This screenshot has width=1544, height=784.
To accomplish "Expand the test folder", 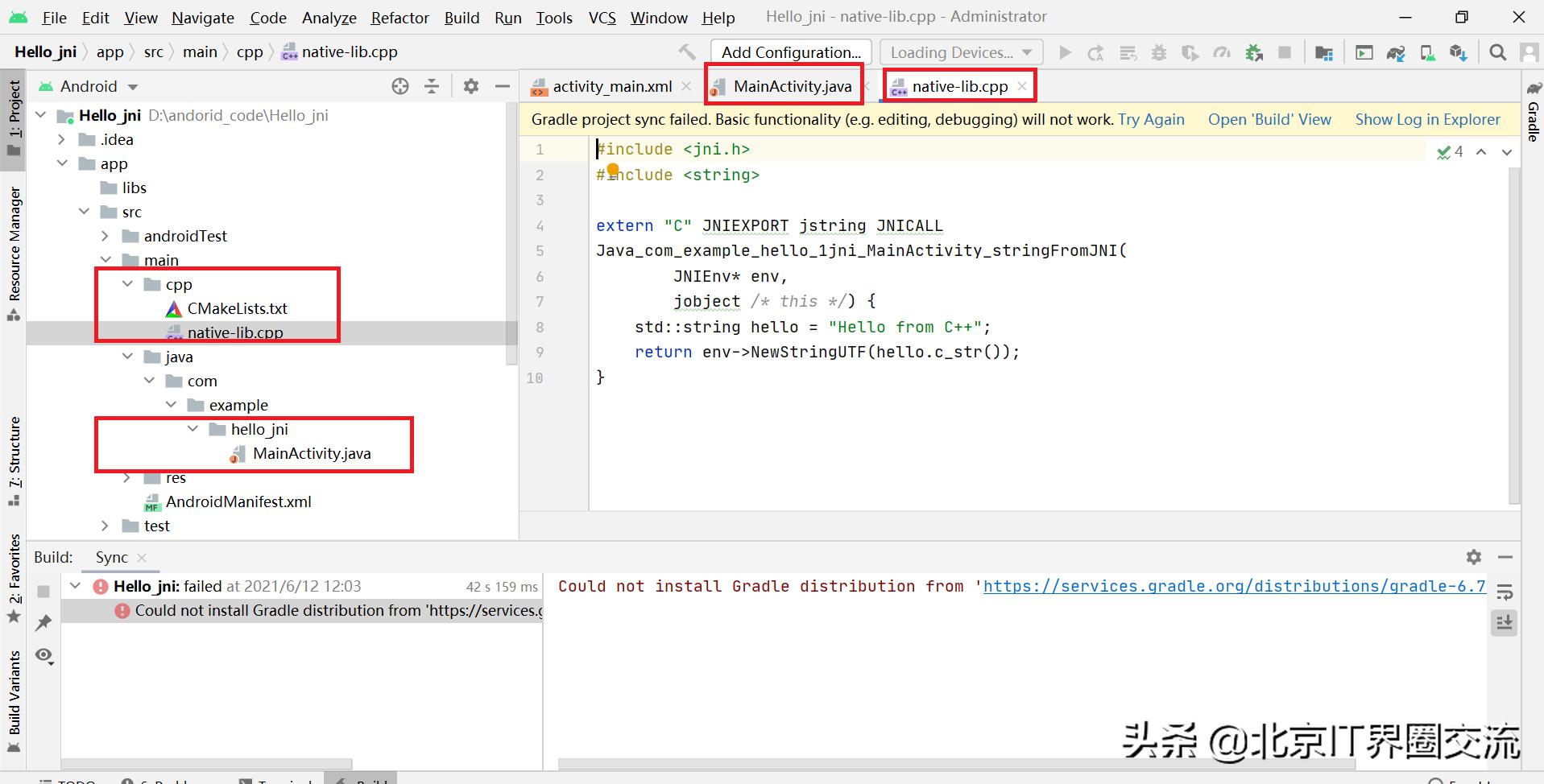I will coord(106,526).
